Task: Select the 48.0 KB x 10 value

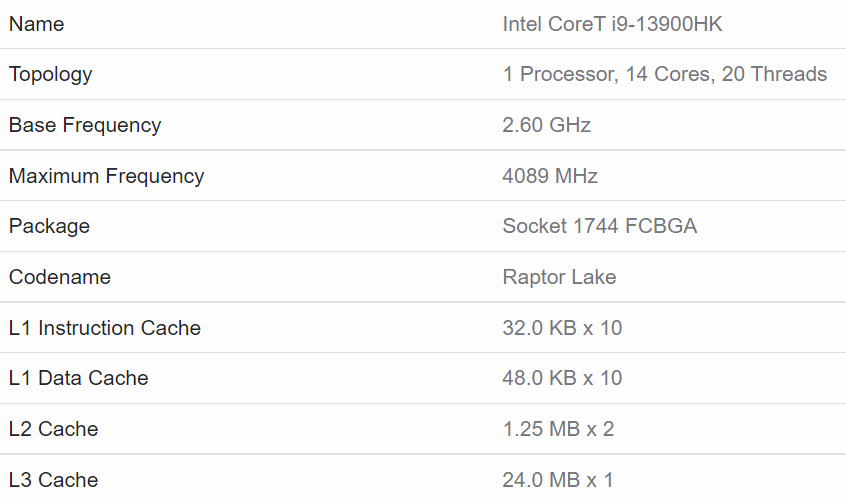Action: pos(562,378)
